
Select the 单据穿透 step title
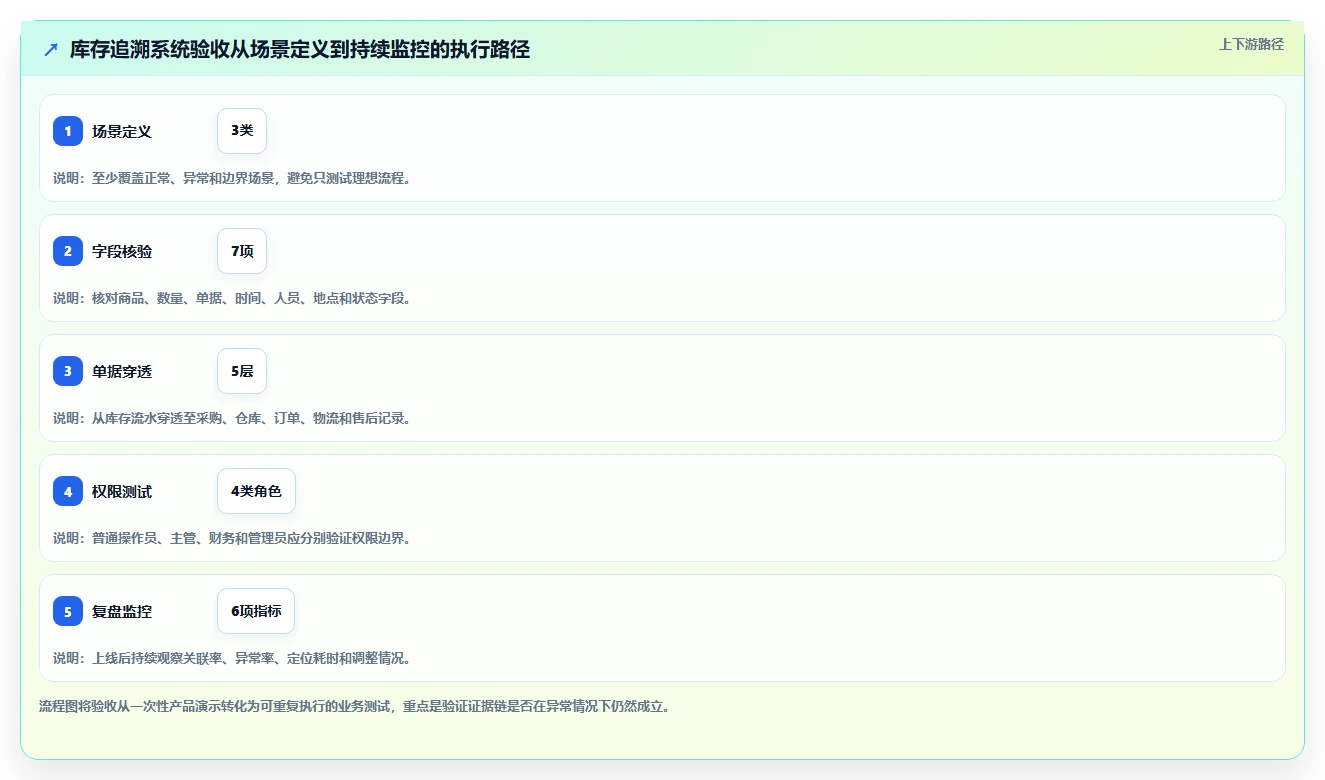pyautogui.click(x=122, y=371)
